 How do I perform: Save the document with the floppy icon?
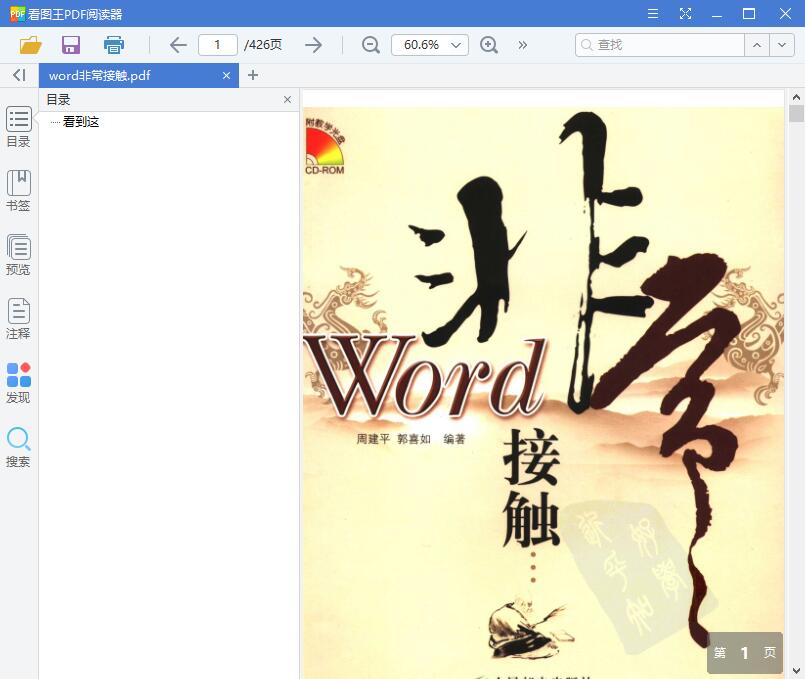click(x=71, y=45)
